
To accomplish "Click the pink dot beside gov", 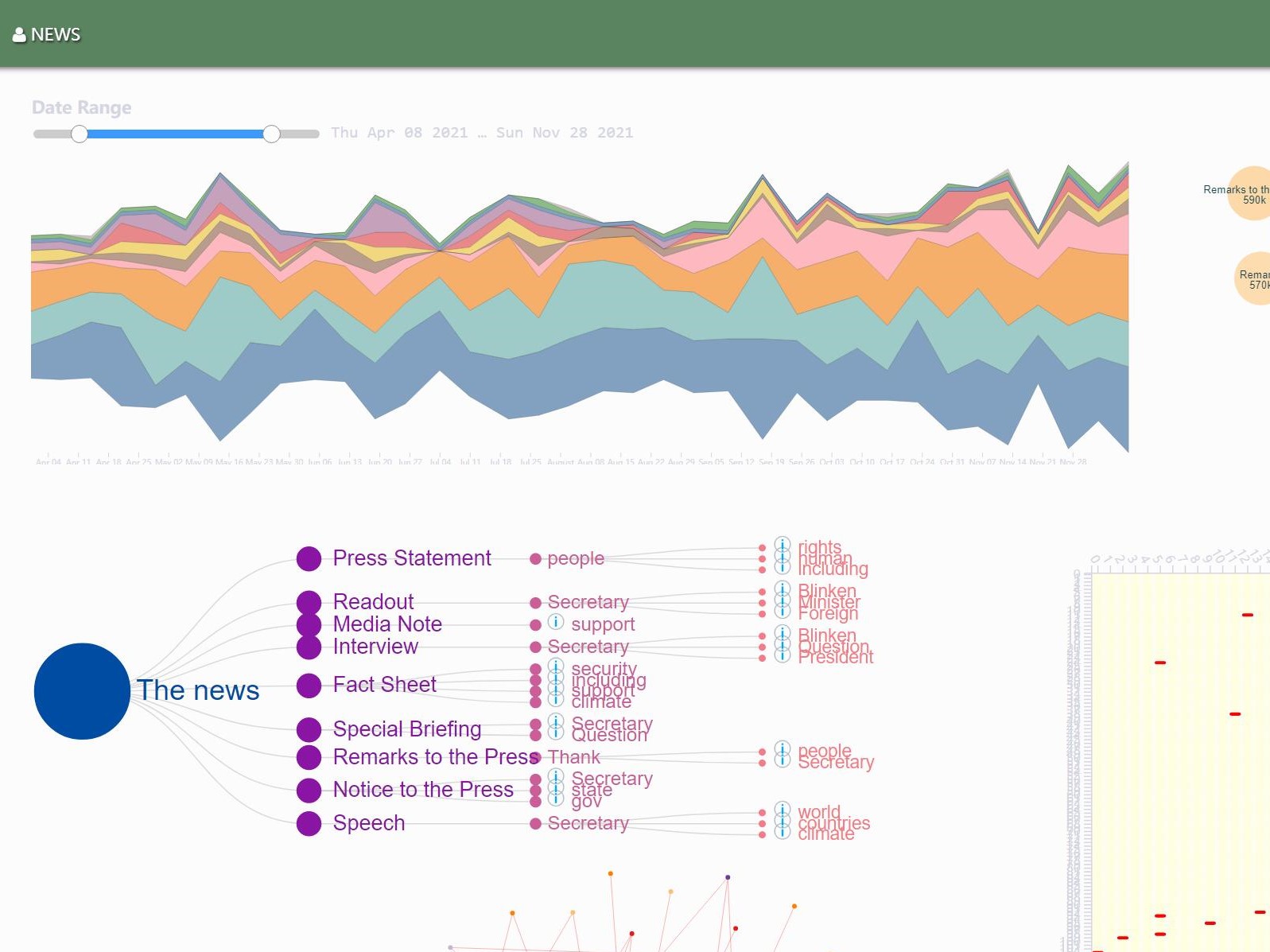I will click(x=536, y=802).
